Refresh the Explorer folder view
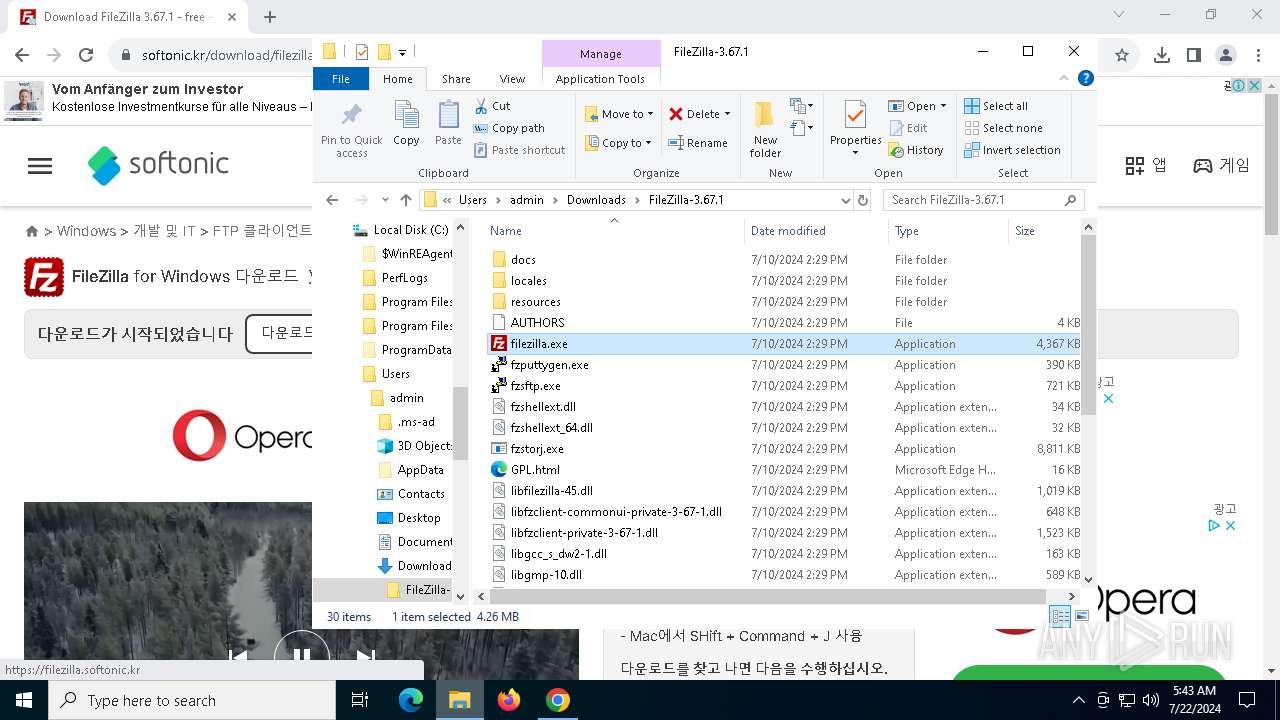Screen dimensions: 1280x720 click(863, 200)
